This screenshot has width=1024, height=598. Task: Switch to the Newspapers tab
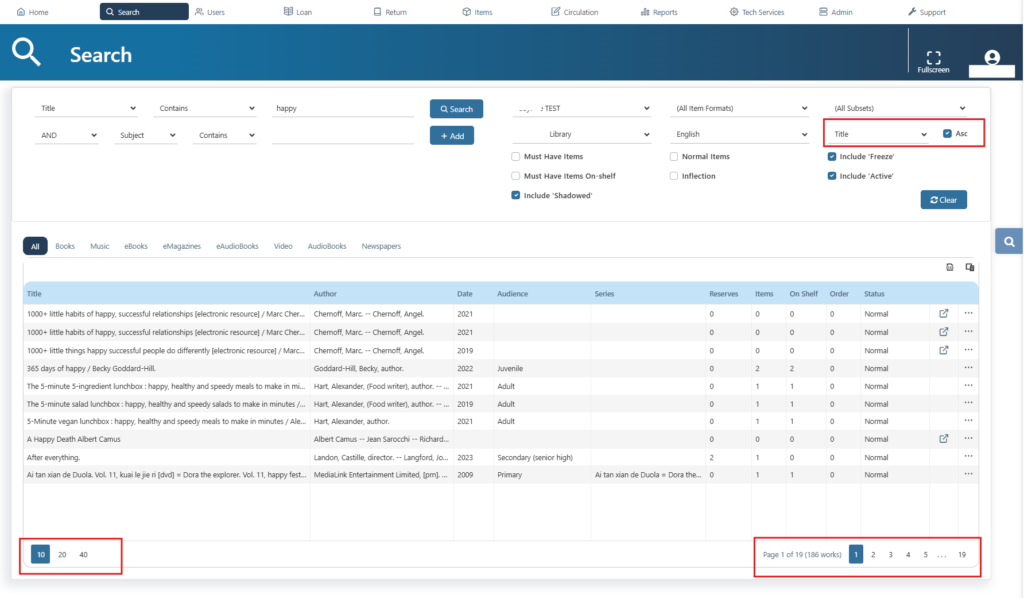[x=381, y=246]
